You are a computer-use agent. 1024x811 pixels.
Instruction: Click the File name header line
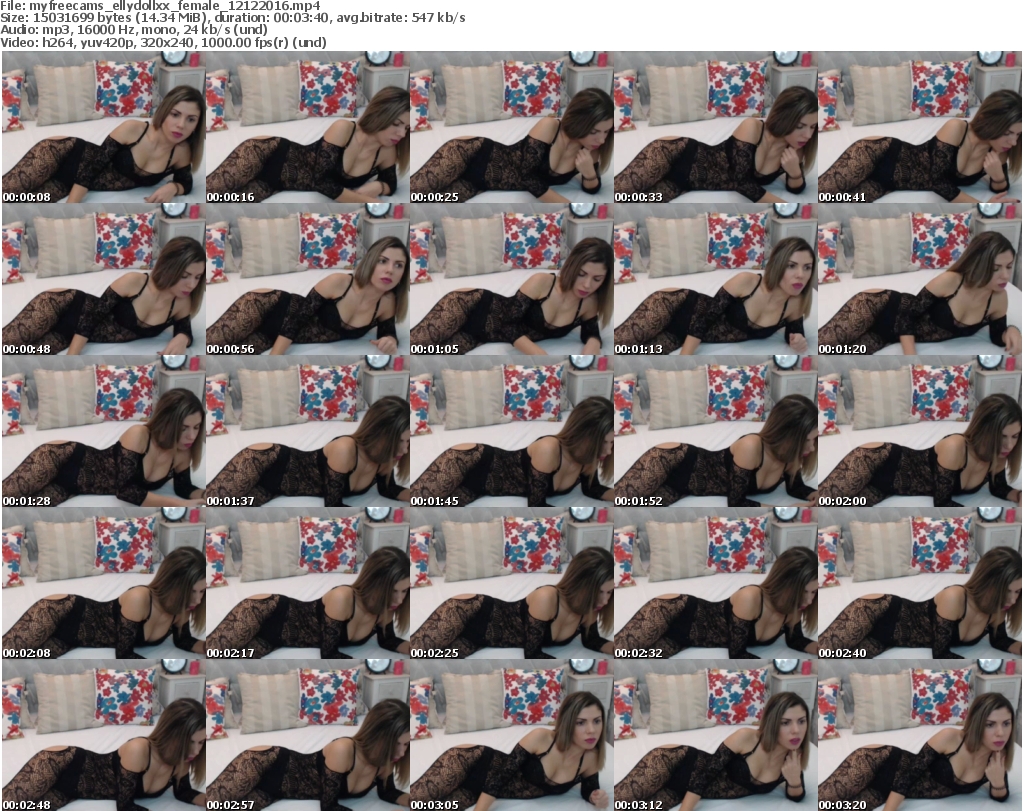(x=161, y=5)
